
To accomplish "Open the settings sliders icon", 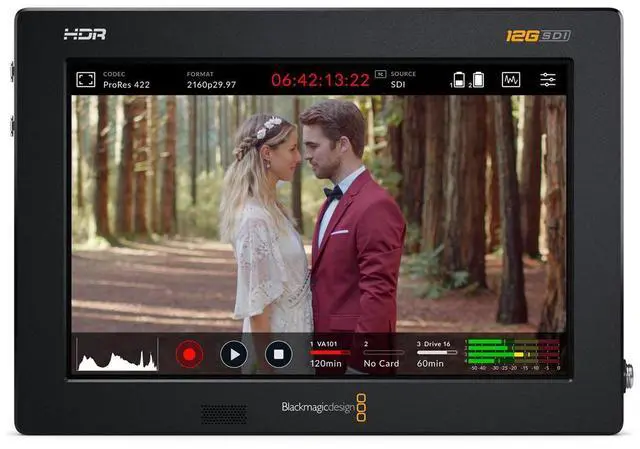I will click(x=548, y=79).
